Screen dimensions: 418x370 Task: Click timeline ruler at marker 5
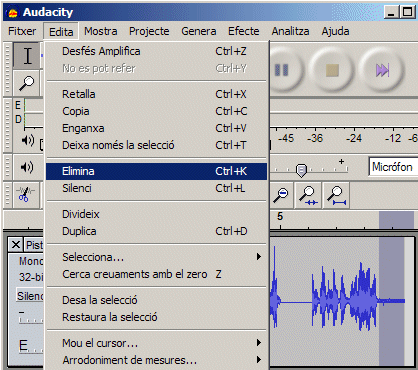tap(280, 217)
